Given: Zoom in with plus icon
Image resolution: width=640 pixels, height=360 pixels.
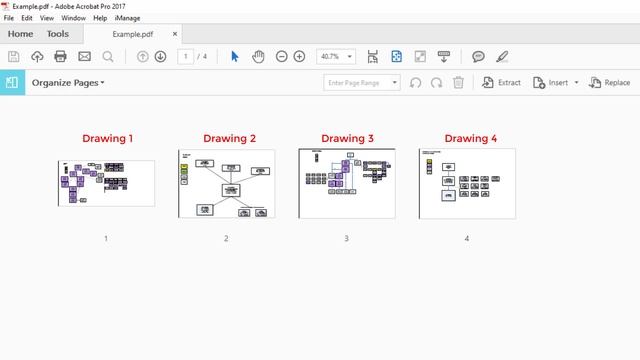Looking at the screenshot, I should click(x=299, y=56).
